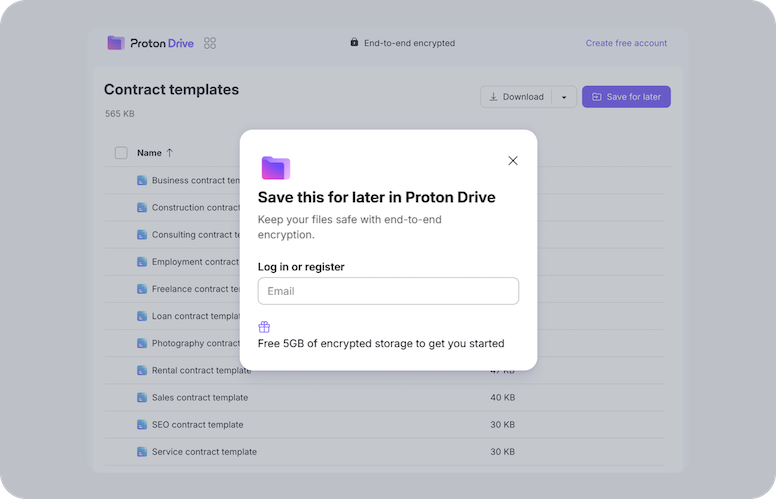
Task: Click the Sales contract template file icon
Action: [142, 398]
